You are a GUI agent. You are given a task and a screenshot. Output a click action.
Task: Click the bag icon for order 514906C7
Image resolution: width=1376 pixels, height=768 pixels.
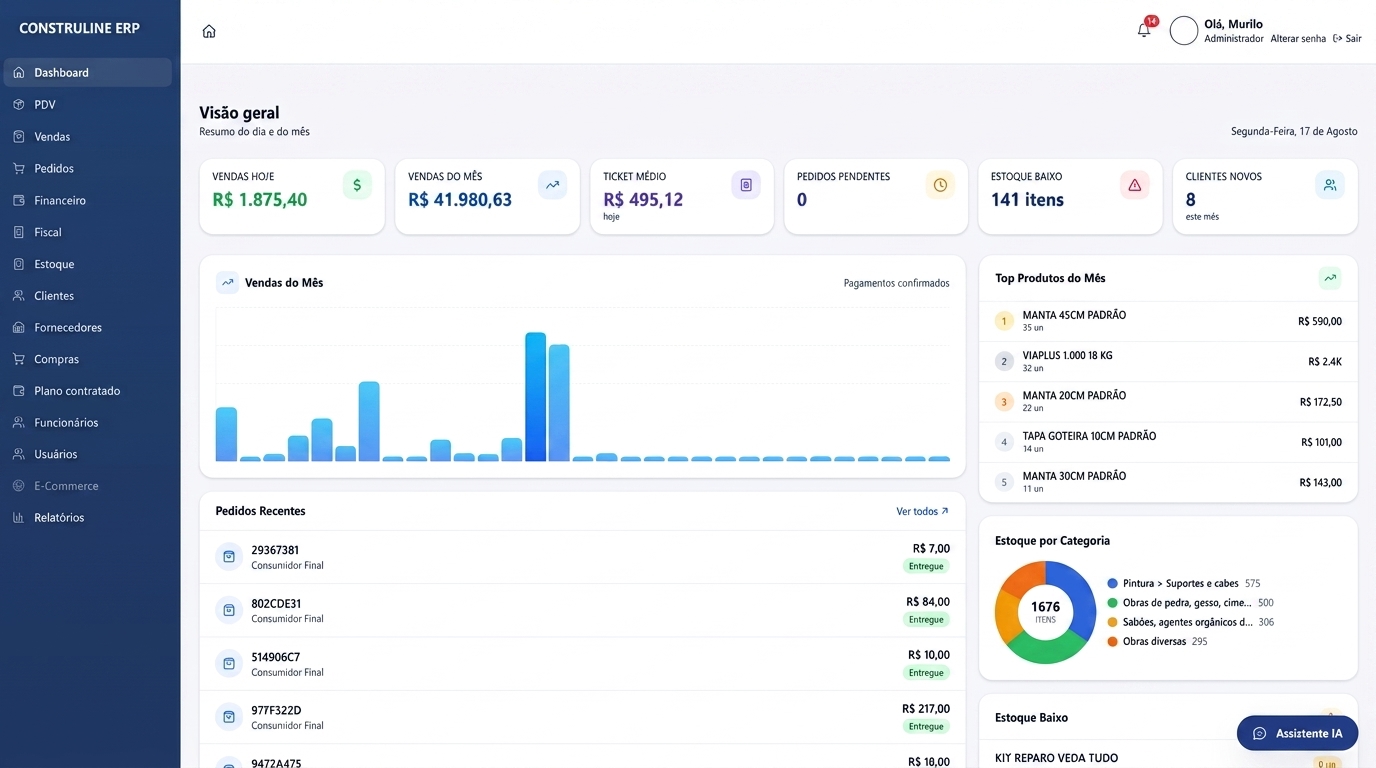(x=229, y=664)
